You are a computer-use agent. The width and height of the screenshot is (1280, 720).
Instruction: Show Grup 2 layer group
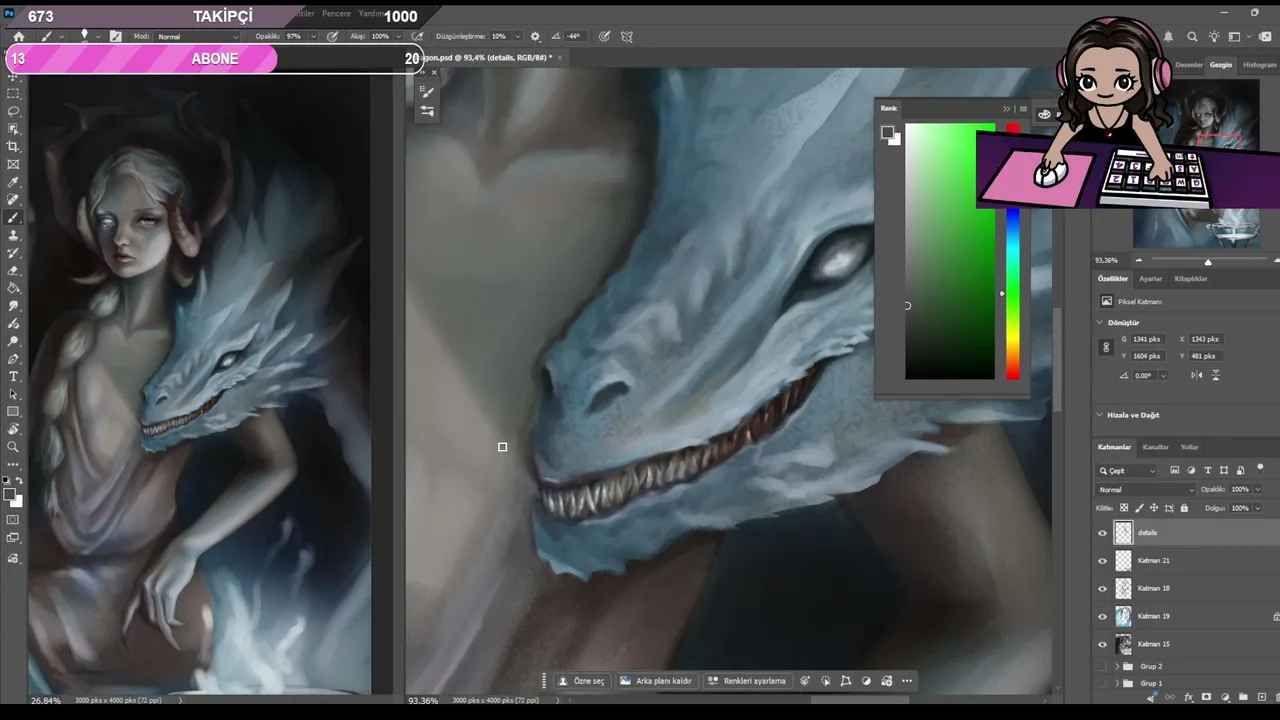[1103, 666]
